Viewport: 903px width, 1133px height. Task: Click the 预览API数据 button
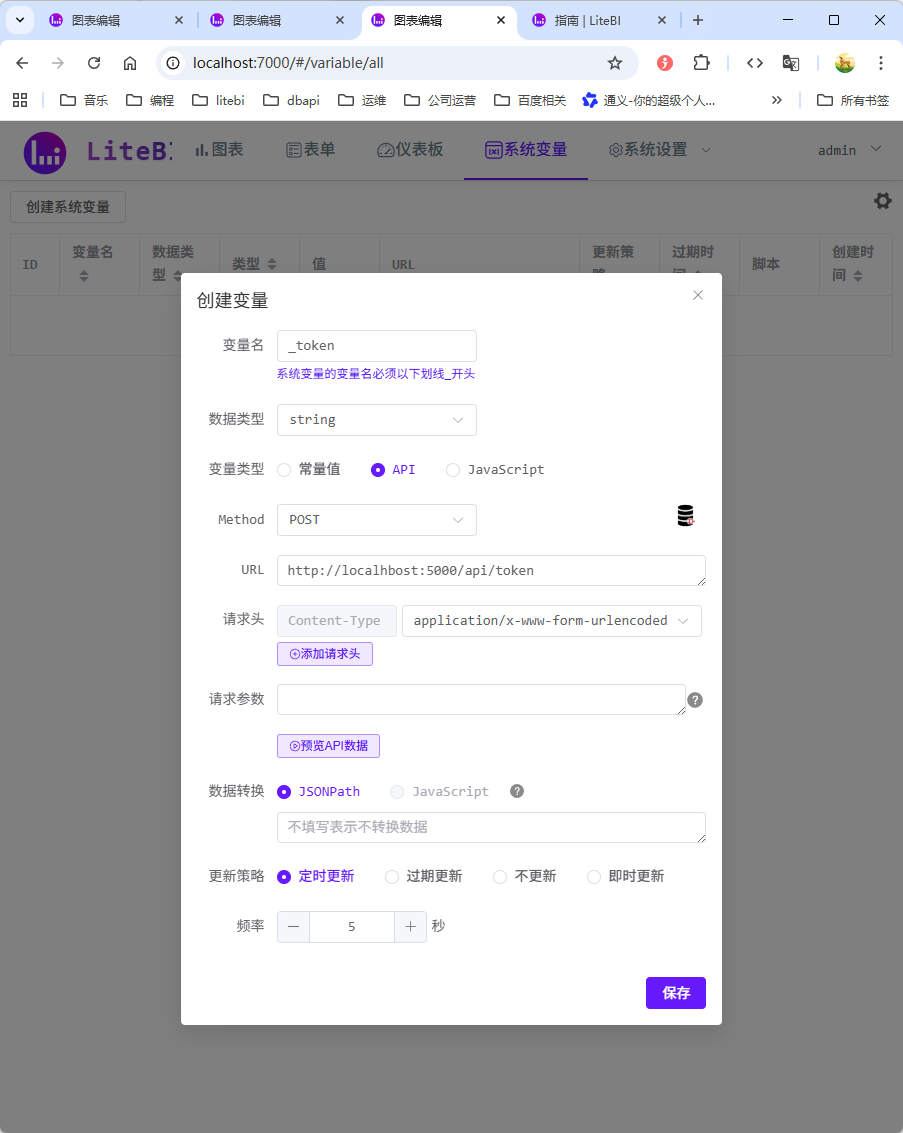pos(328,745)
